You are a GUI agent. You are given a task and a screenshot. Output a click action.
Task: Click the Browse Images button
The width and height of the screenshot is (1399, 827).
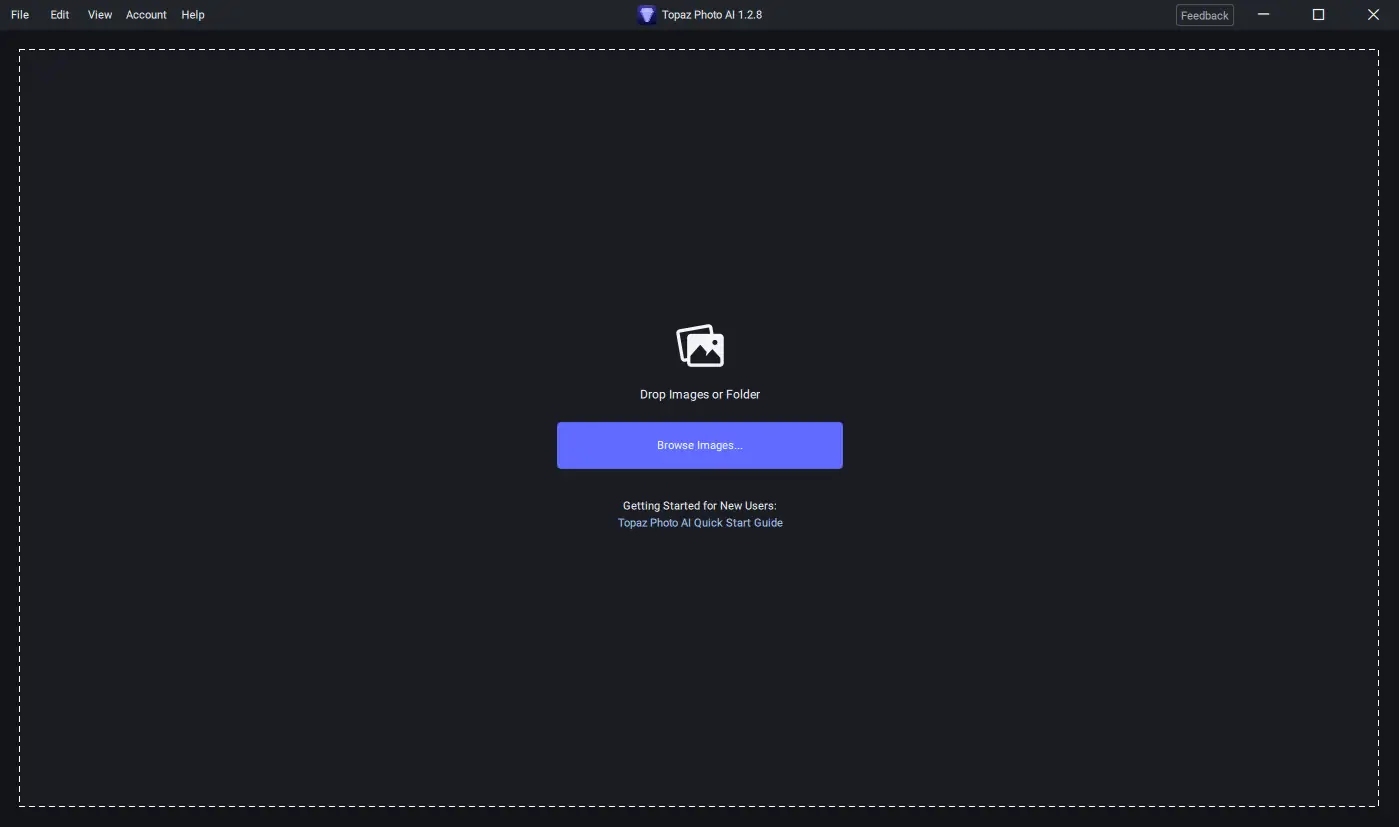pyautogui.click(x=700, y=445)
